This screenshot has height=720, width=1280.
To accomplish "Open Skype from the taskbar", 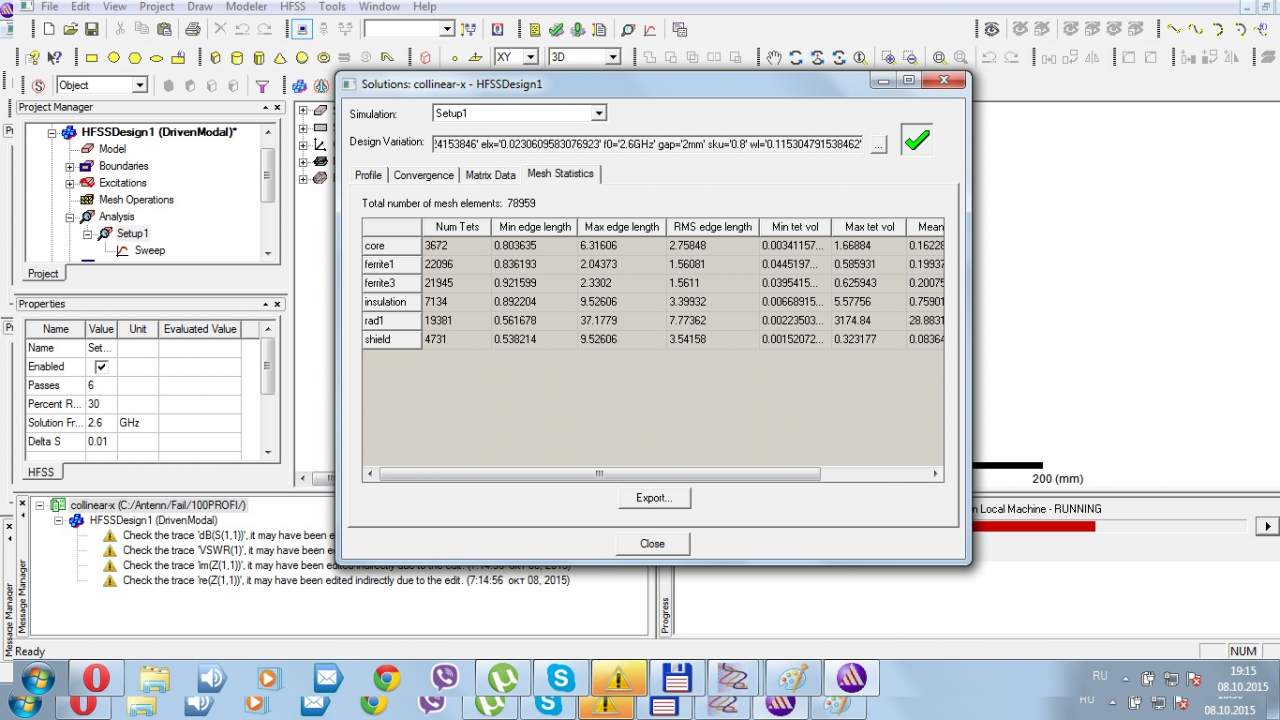I will (x=561, y=680).
